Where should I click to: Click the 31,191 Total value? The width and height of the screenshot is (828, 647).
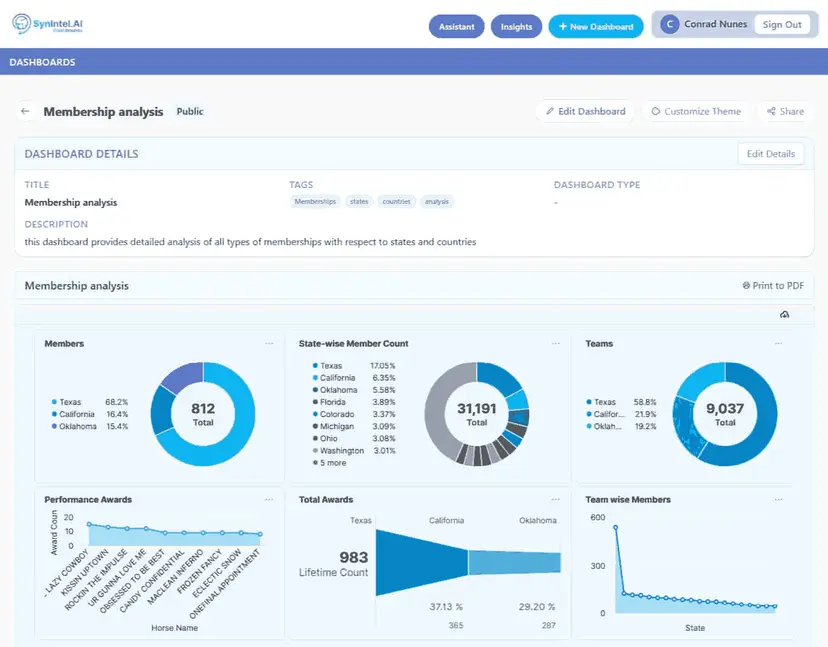[477, 414]
